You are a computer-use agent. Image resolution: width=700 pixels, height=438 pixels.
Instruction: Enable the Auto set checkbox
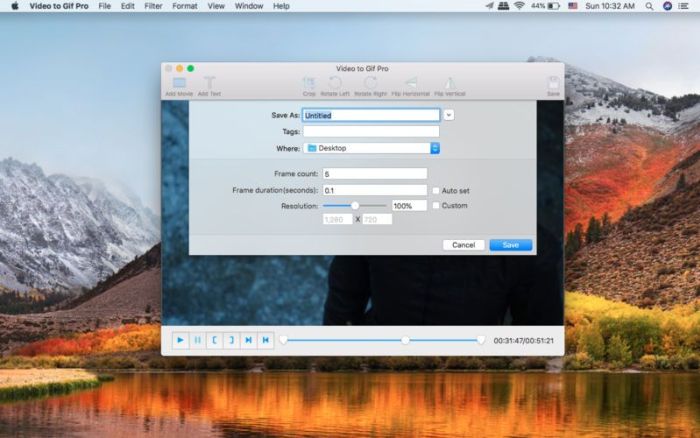(x=436, y=190)
